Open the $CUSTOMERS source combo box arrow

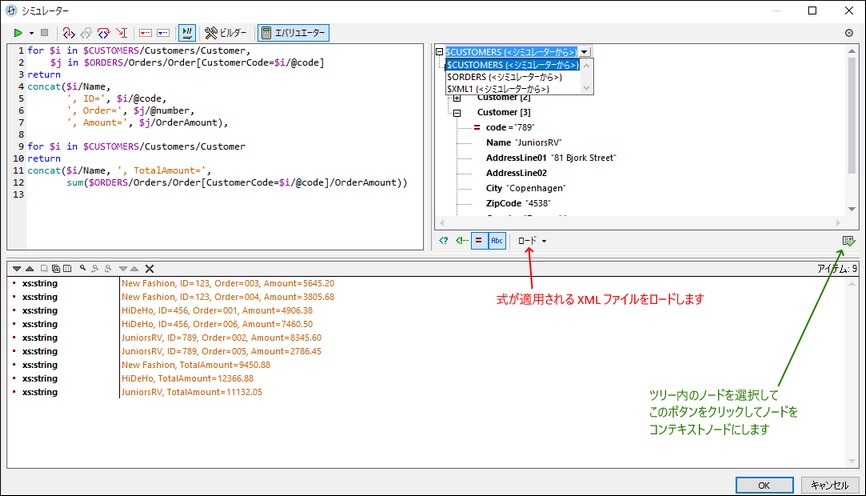584,52
